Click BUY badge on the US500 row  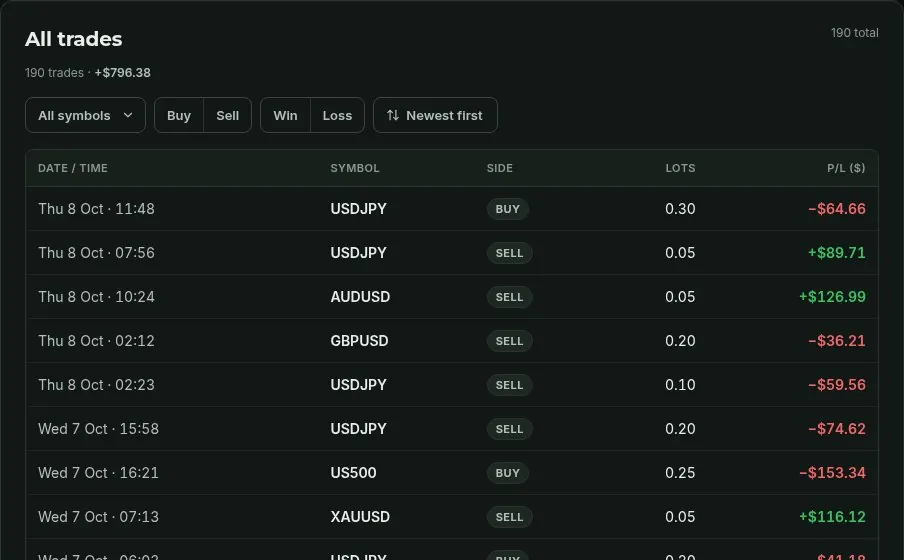(x=507, y=473)
